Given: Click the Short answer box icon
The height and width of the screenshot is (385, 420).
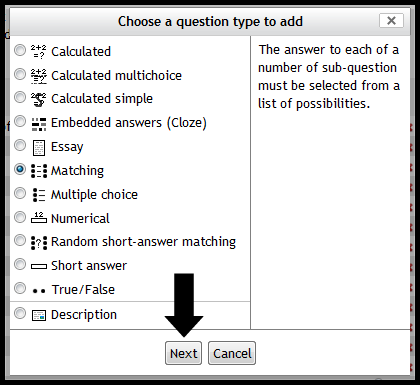Looking at the screenshot, I should [39, 266].
